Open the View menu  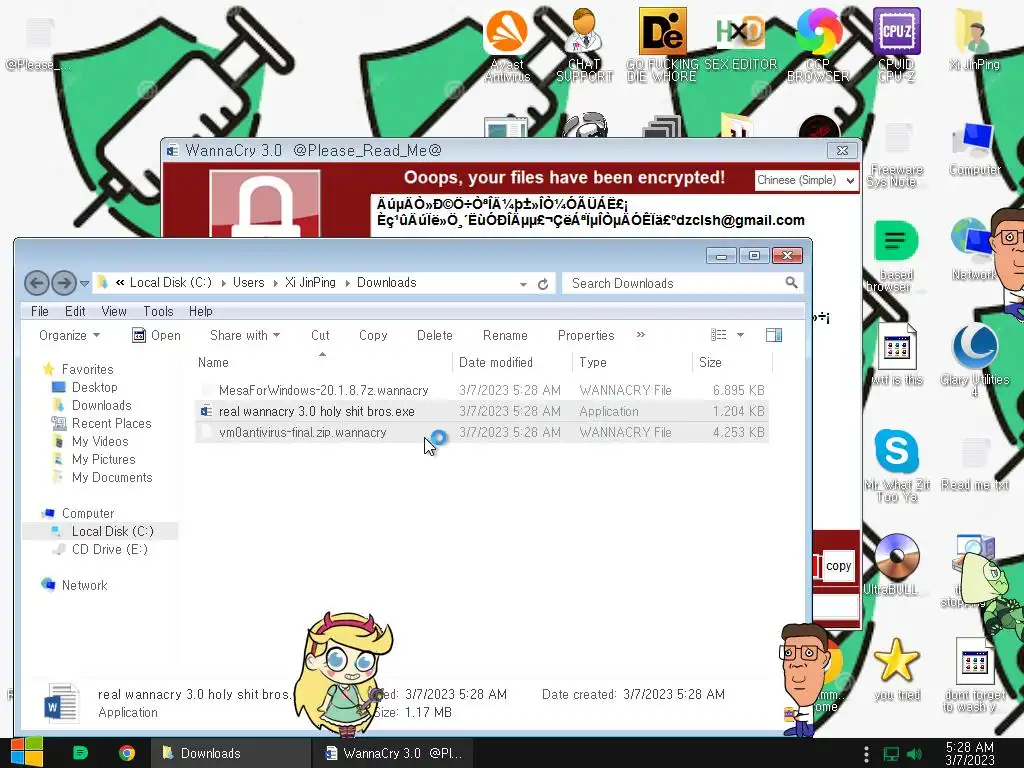114,312
